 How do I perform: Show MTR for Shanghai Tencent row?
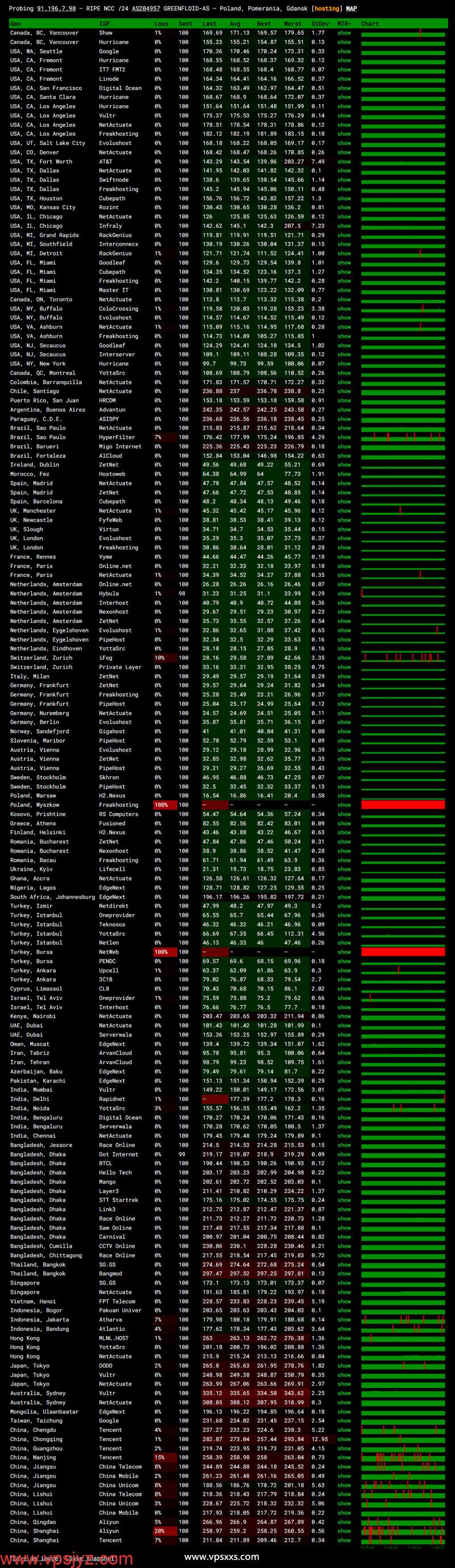pyautogui.click(x=344, y=1540)
